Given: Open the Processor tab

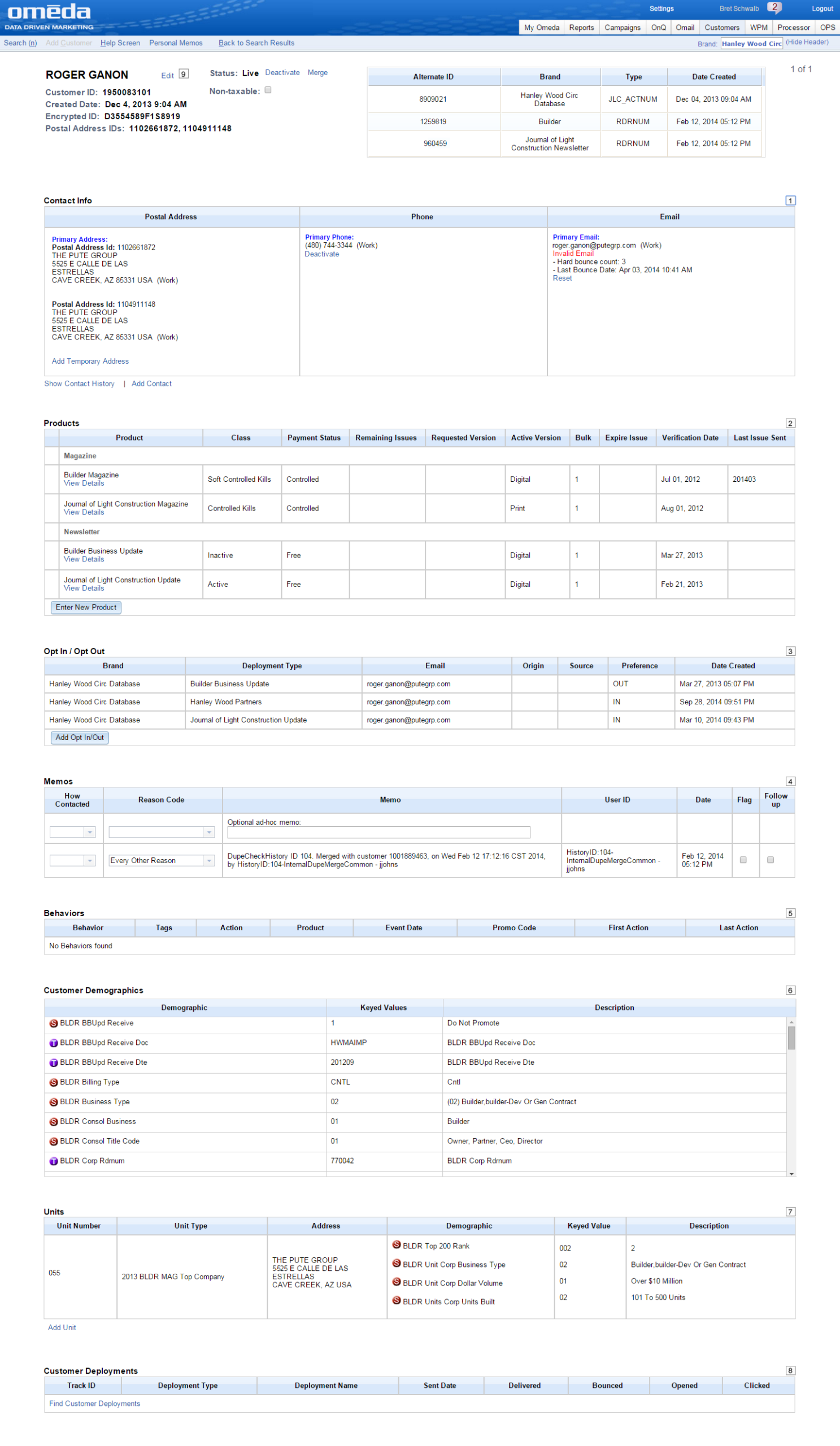Looking at the screenshot, I should point(794,28).
